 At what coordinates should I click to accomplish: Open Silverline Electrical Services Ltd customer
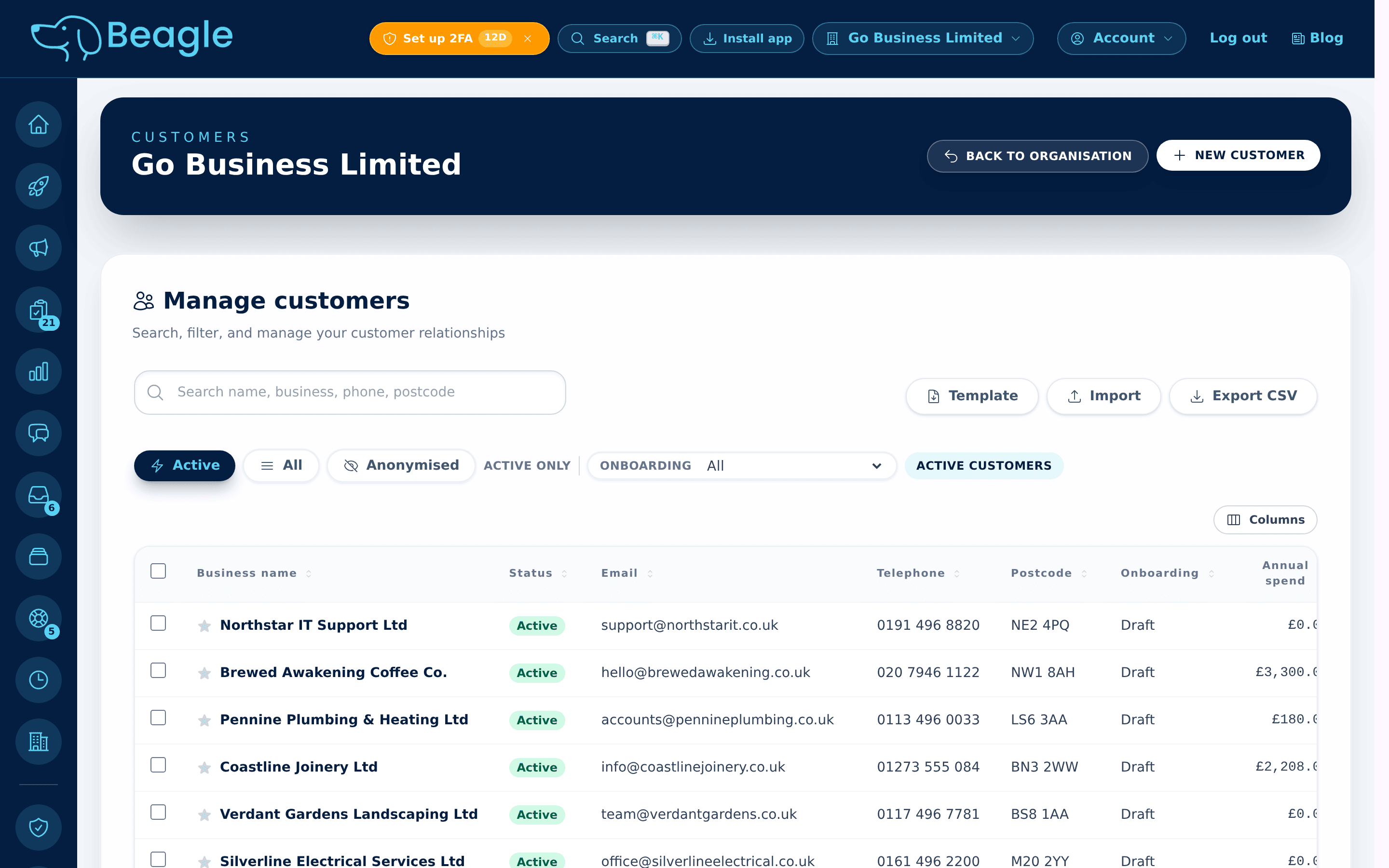342,861
